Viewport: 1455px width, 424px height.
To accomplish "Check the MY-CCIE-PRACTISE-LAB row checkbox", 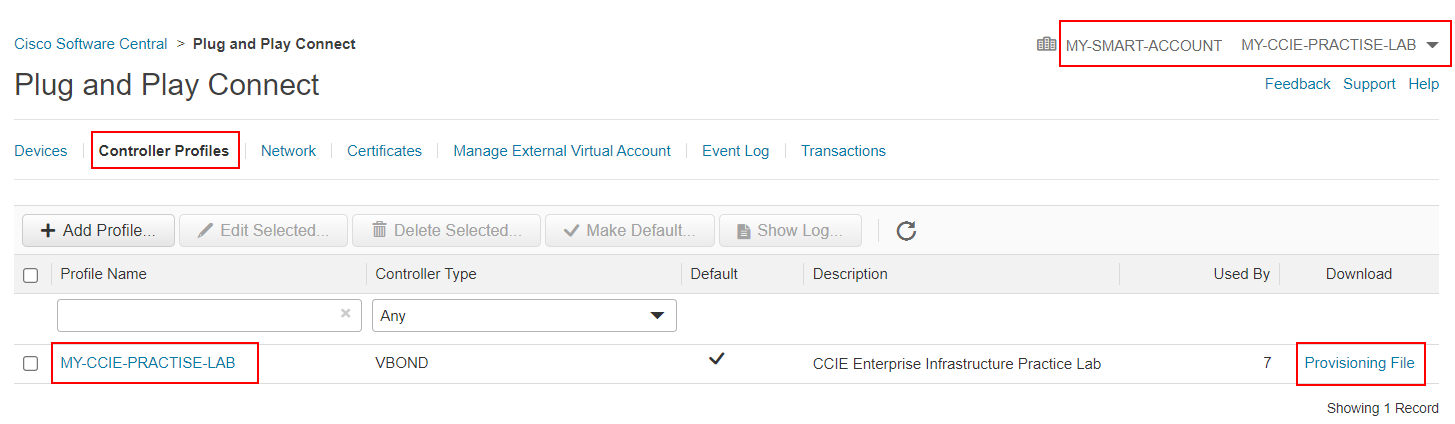I will (31, 364).
